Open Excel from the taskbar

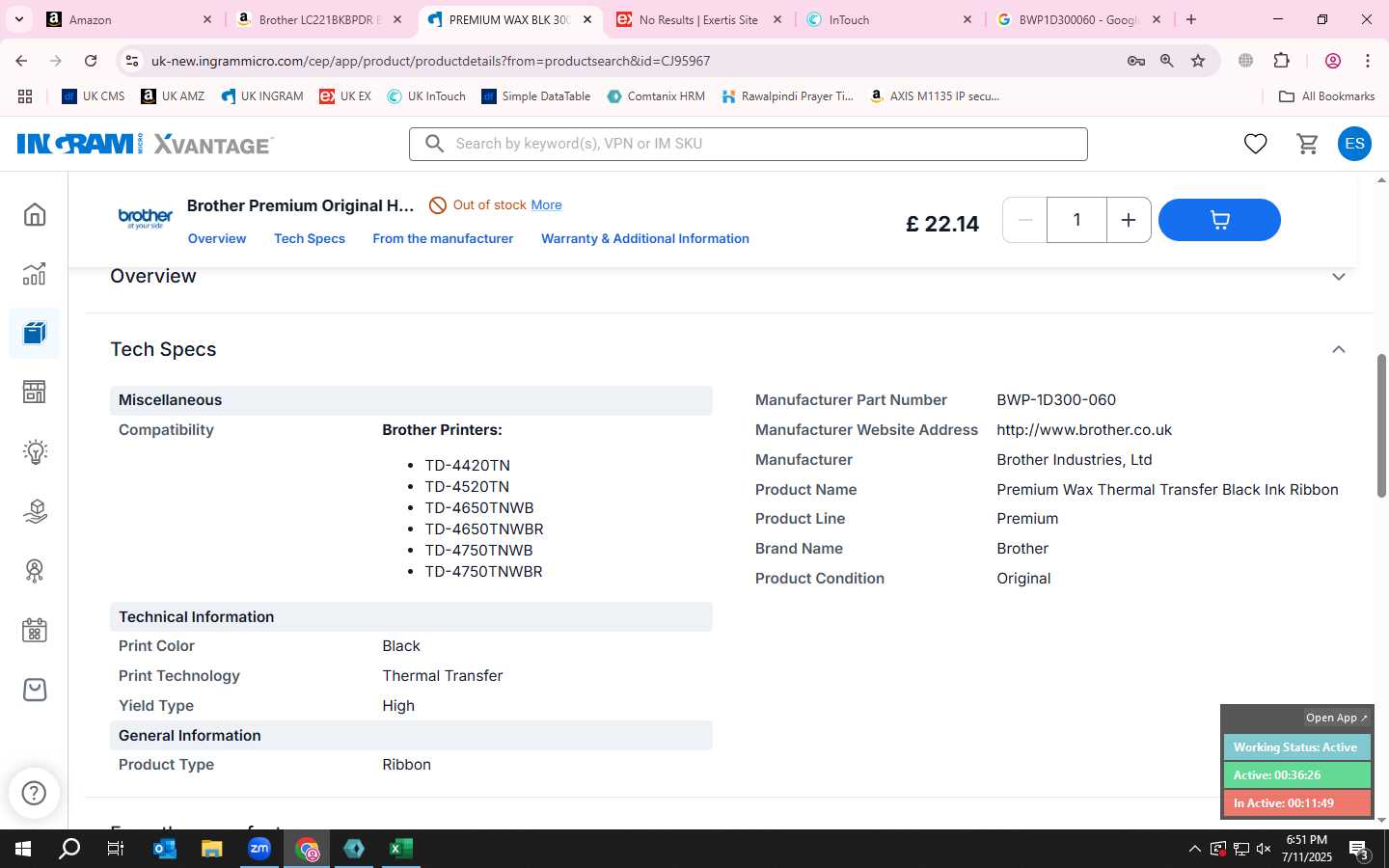[400, 849]
